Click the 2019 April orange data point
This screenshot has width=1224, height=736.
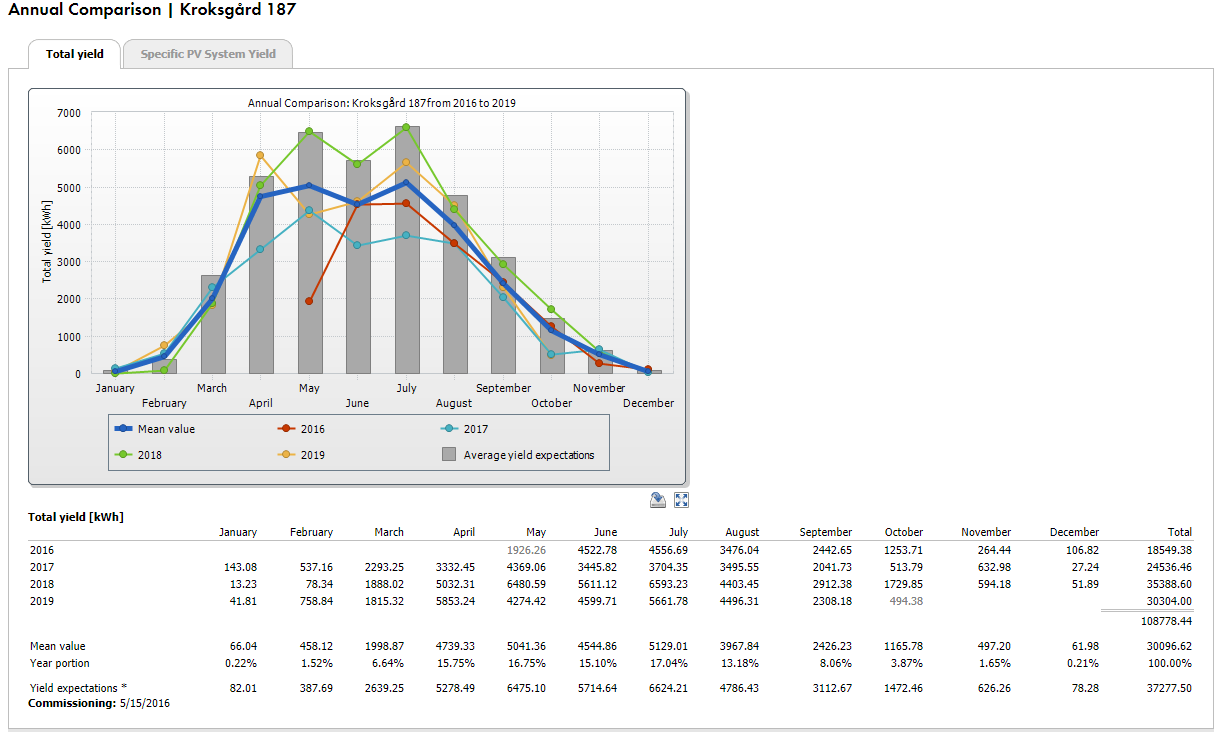[260, 155]
